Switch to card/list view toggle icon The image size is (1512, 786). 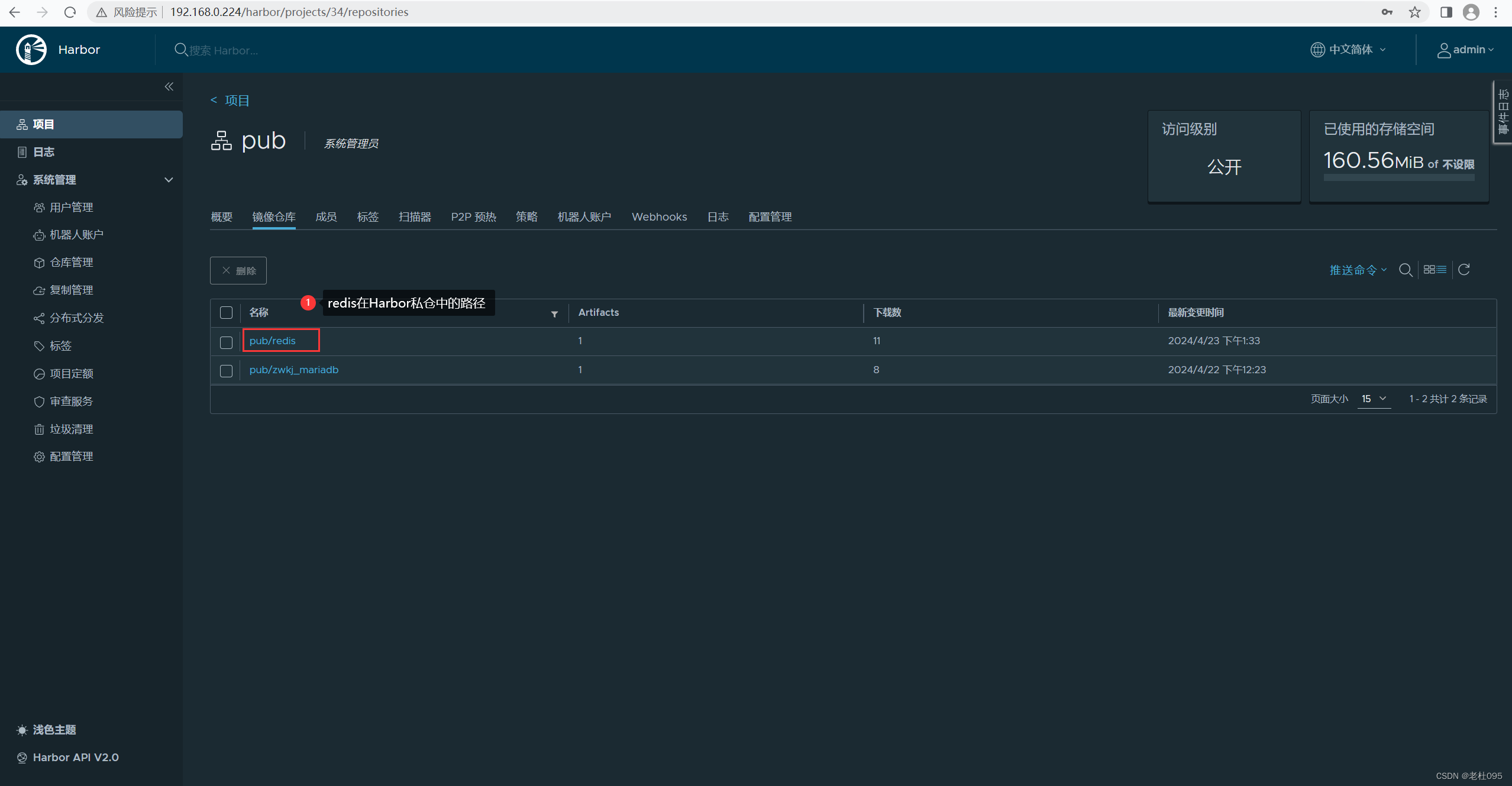pyautogui.click(x=1435, y=270)
